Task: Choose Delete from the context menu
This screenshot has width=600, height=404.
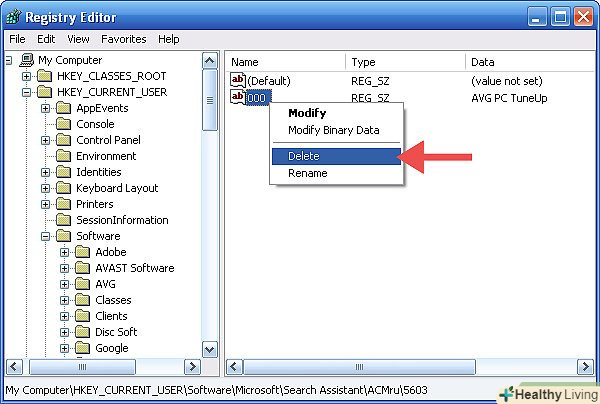Action: pyautogui.click(x=336, y=156)
